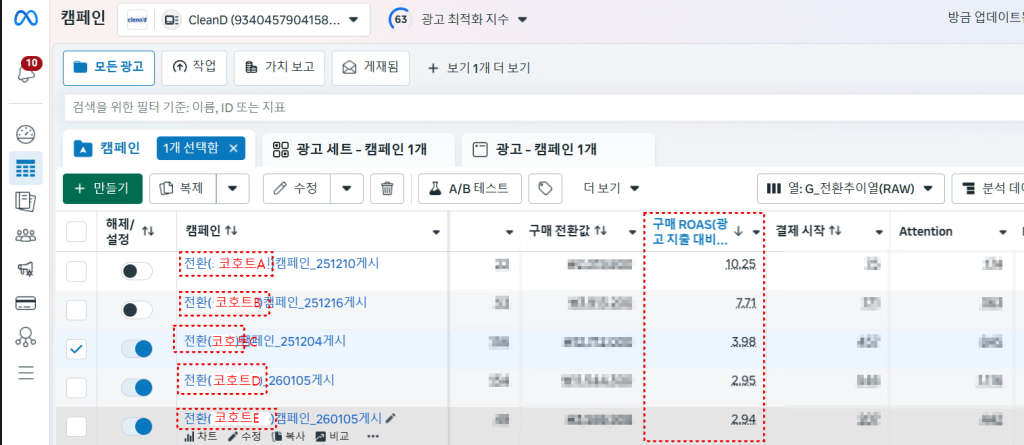Click the A/B 테스트 button
Image resolution: width=1024 pixels, height=445 pixels.
pos(470,188)
